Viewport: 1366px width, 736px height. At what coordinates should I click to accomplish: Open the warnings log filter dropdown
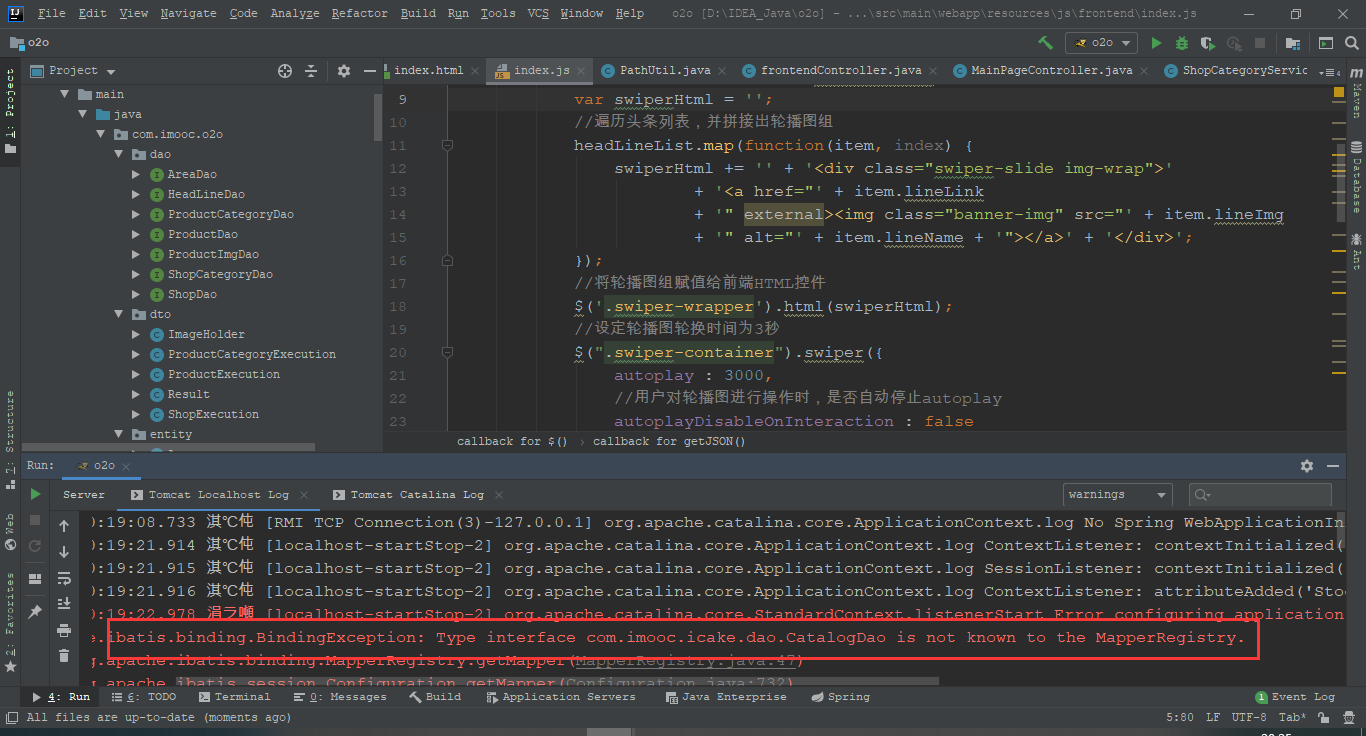1117,495
